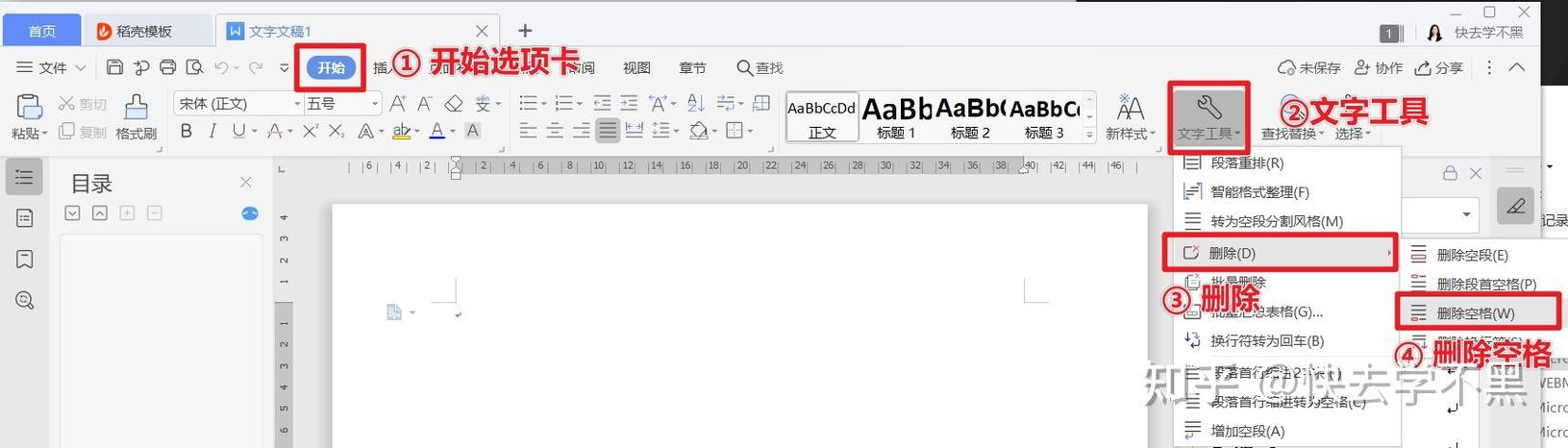Expand the 文件 menu arrow
This screenshot has width=1568, height=448.
pos(81,67)
